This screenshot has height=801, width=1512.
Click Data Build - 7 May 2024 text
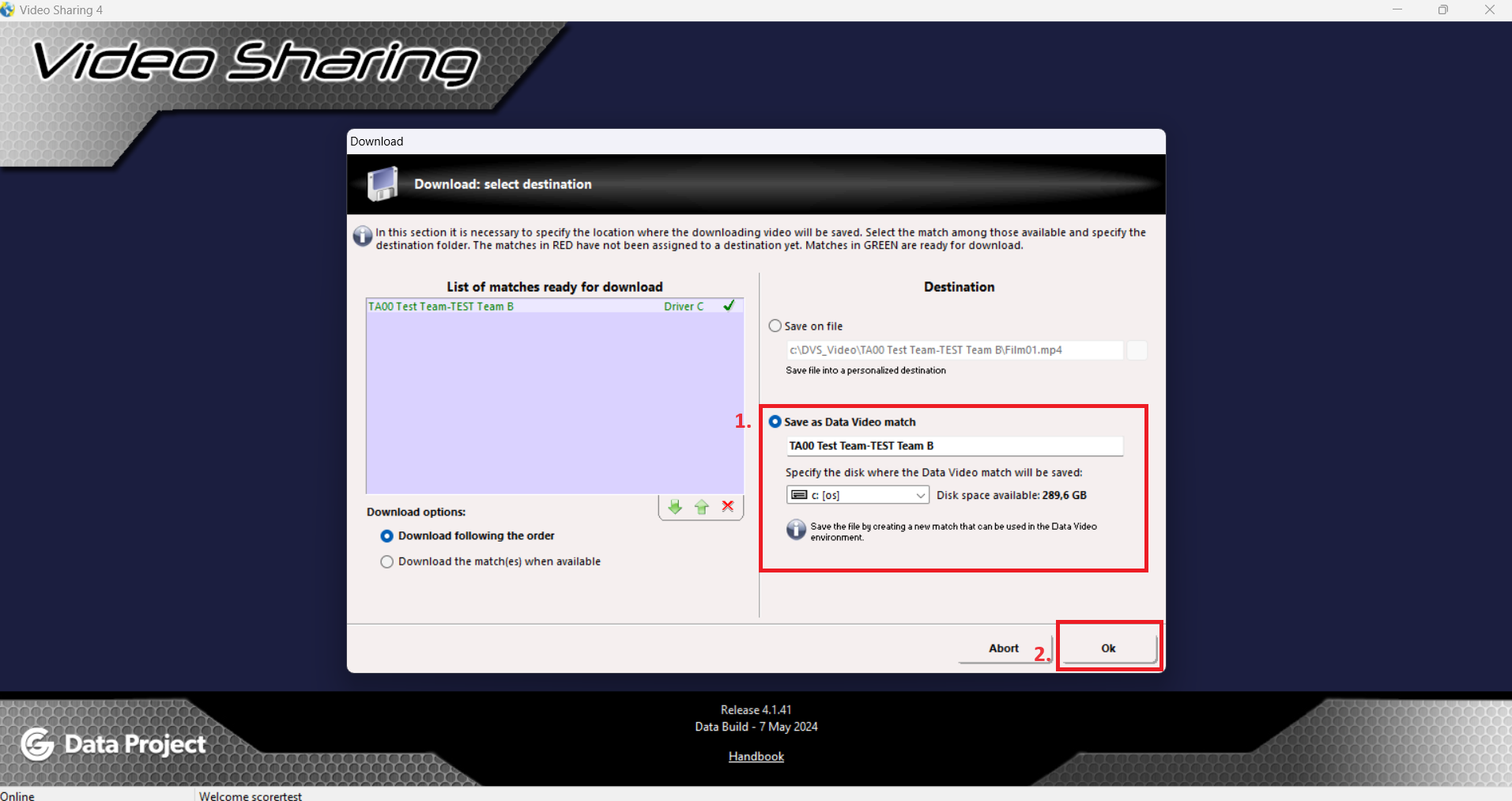[756, 727]
